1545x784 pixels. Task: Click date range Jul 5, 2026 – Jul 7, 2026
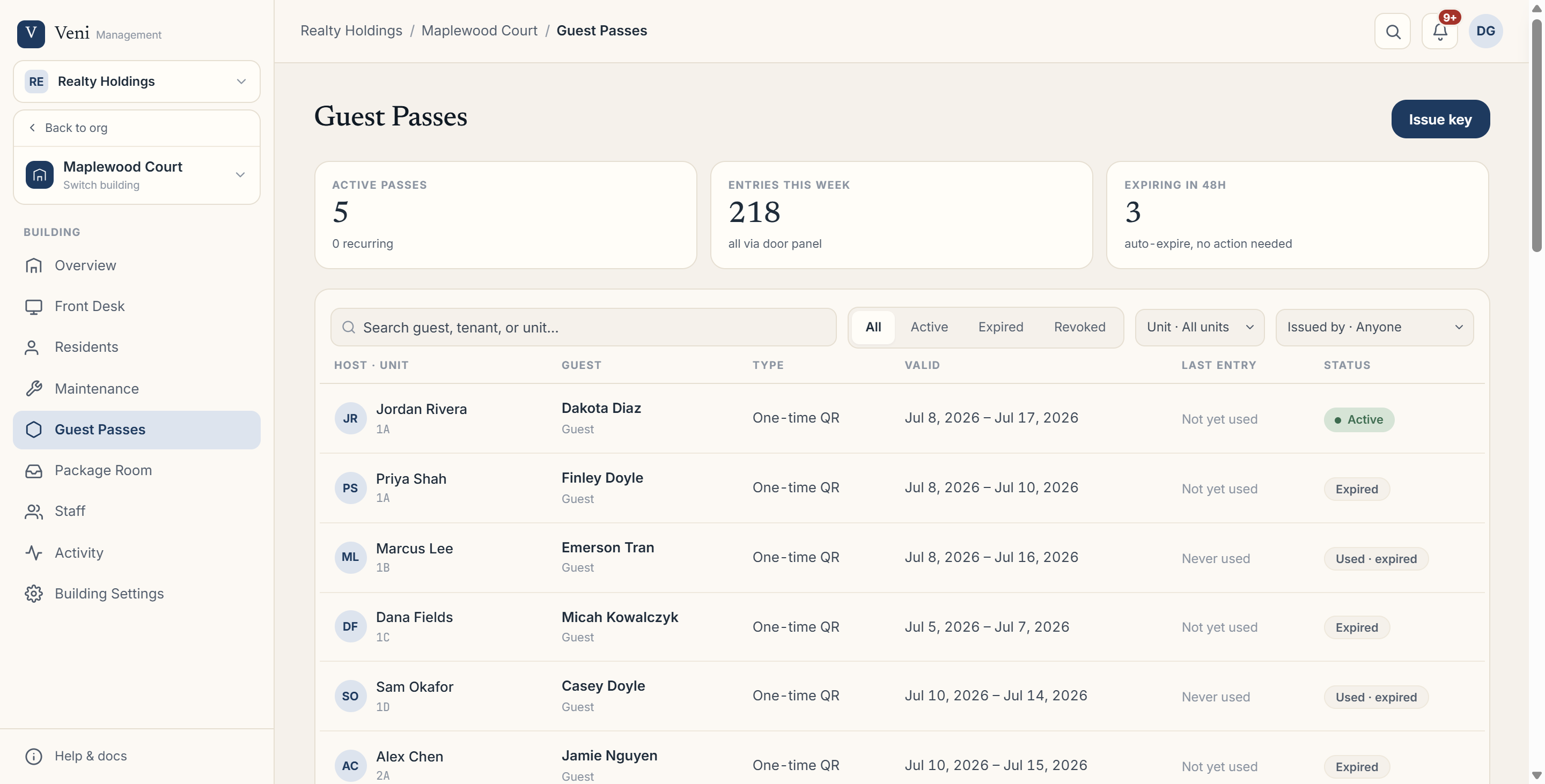point(987,627)
